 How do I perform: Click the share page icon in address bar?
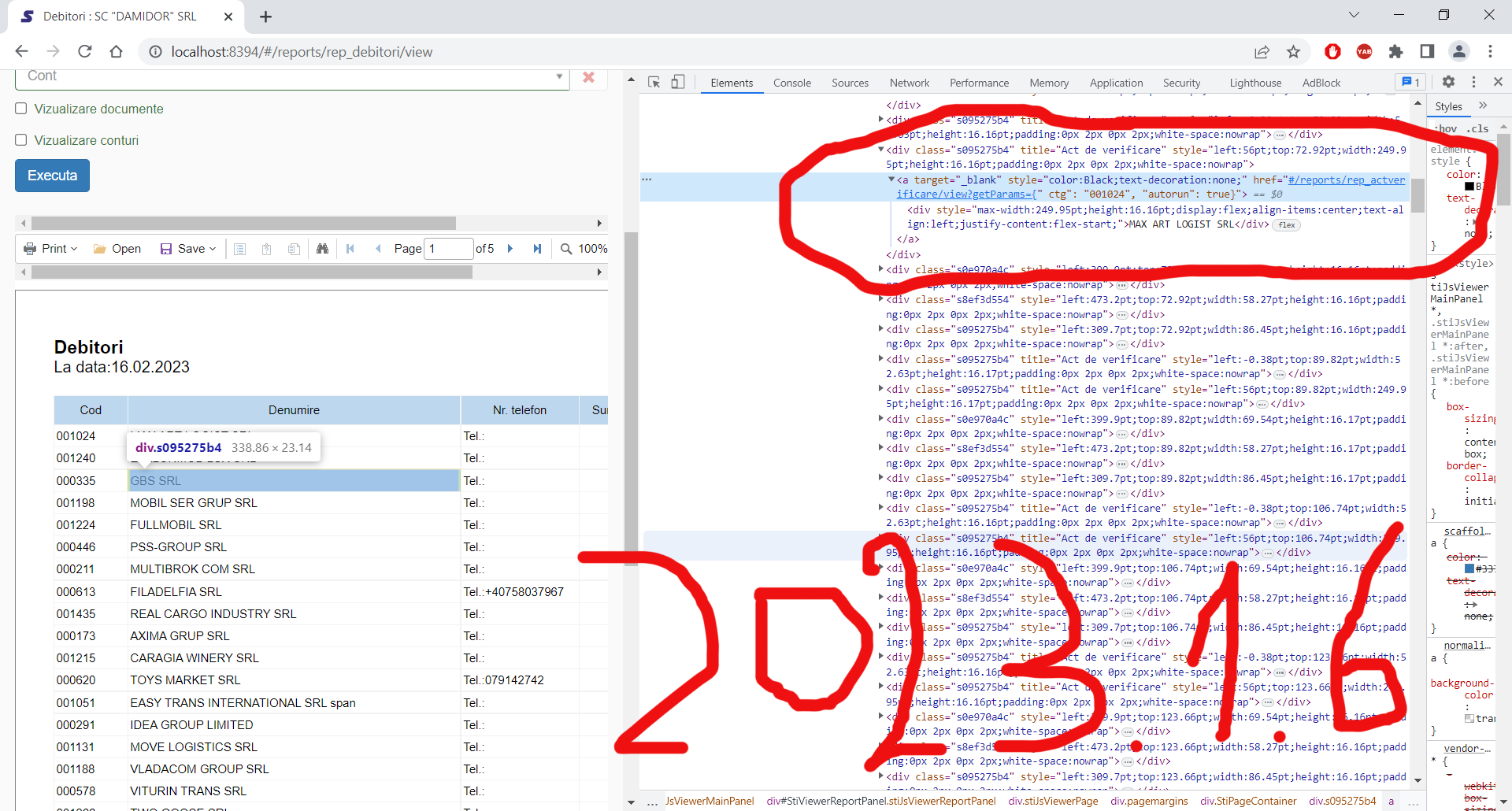click(x=1262, y=52)
